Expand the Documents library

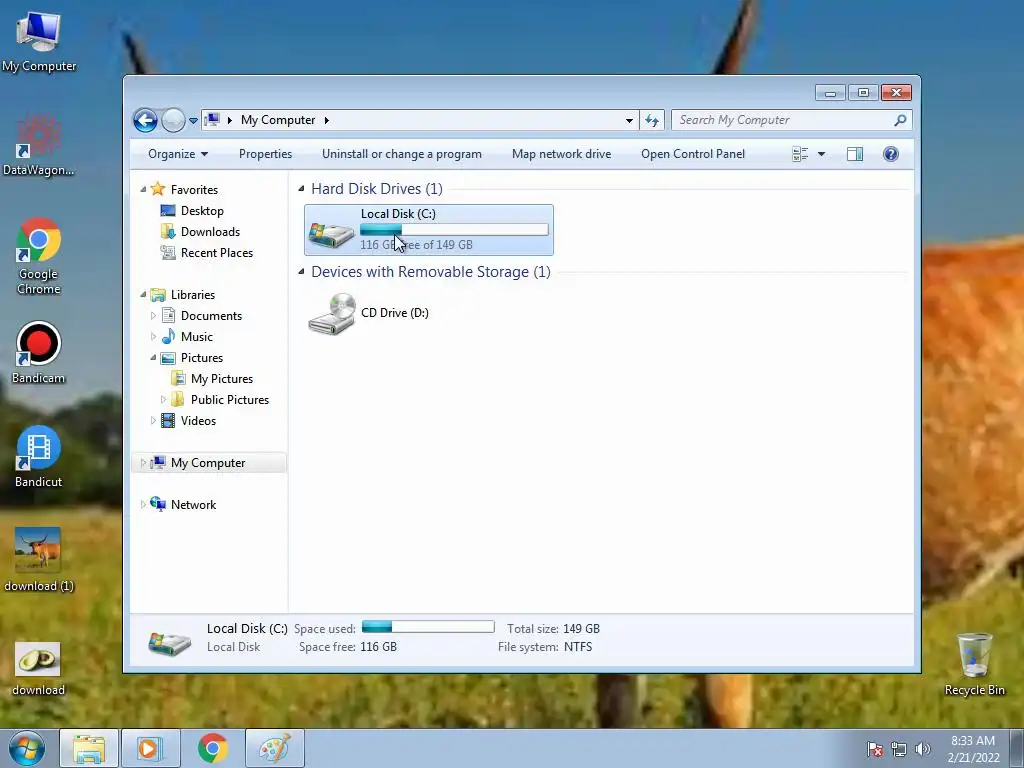[x=153, y=316]
